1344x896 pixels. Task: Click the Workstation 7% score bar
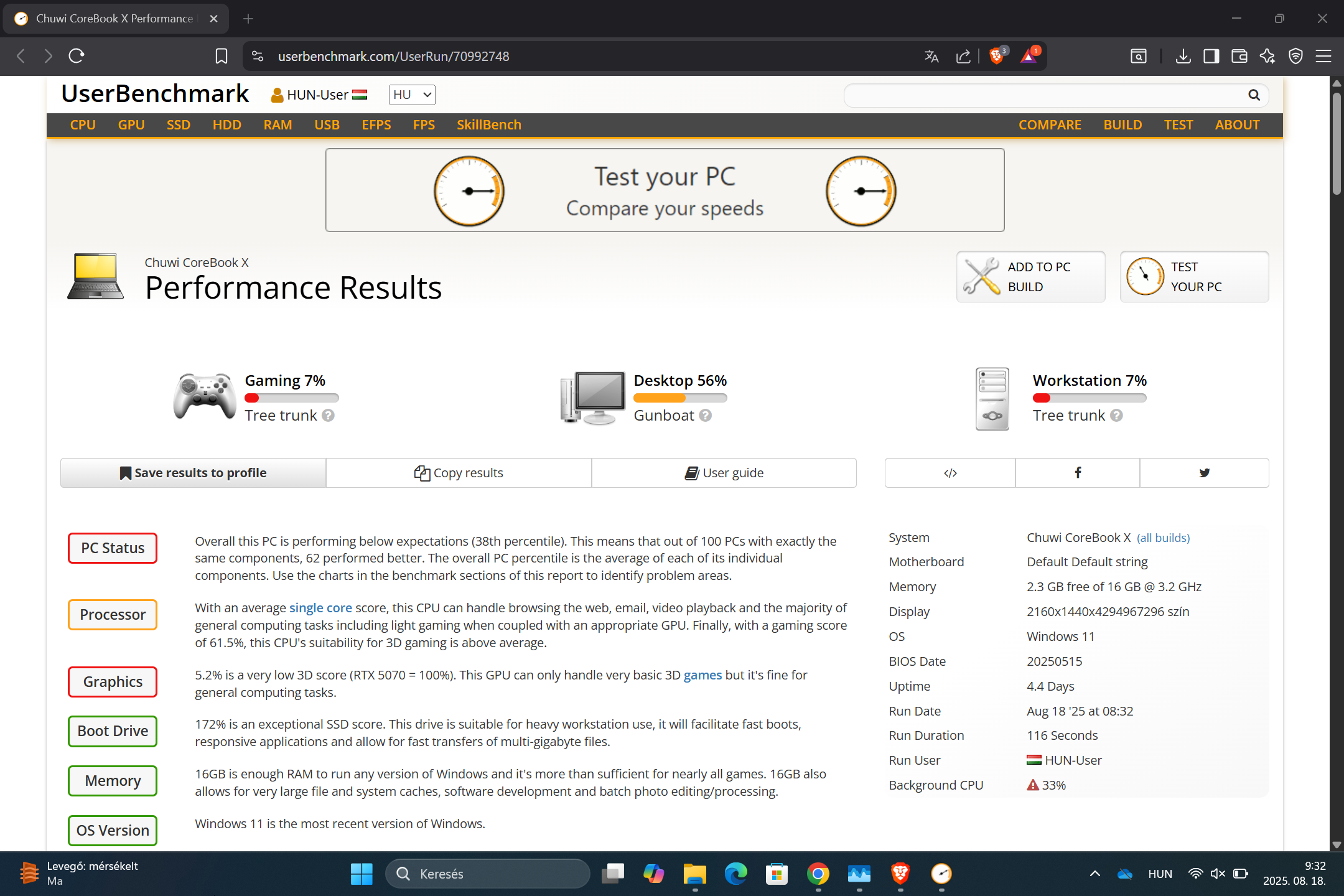(x=1090, y=398)
